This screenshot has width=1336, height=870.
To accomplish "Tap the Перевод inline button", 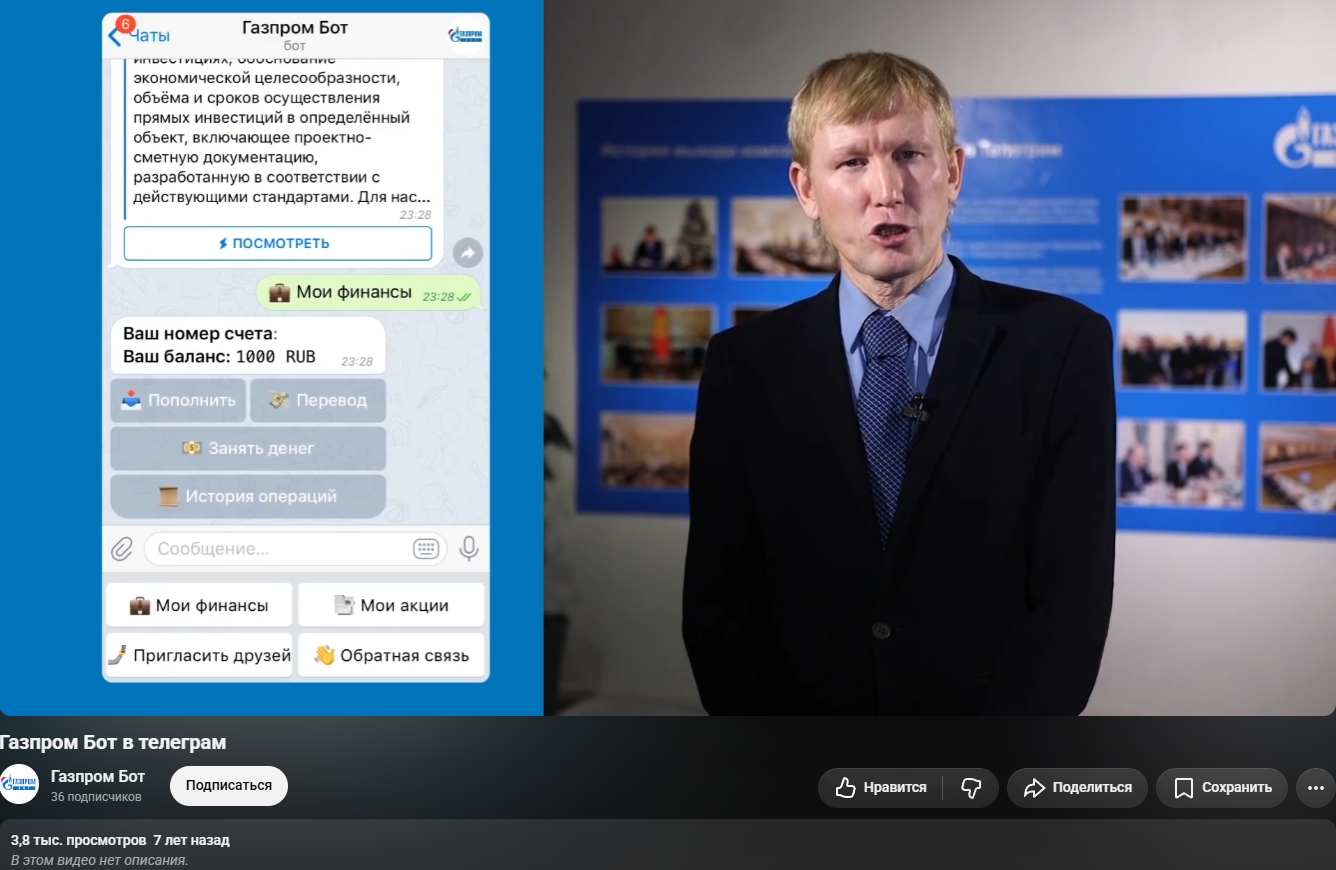I will (x=318, y=400).
